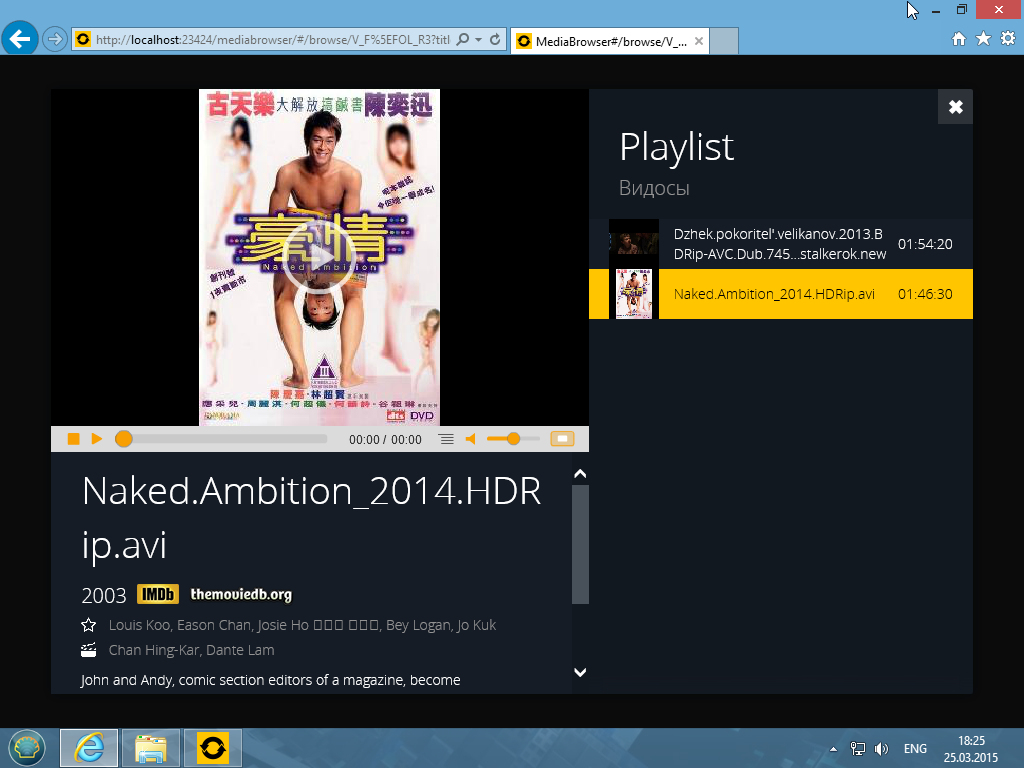Open themoviedb.org link
The height and width of the screenshot is (768, 1024).
coord(241,594)
